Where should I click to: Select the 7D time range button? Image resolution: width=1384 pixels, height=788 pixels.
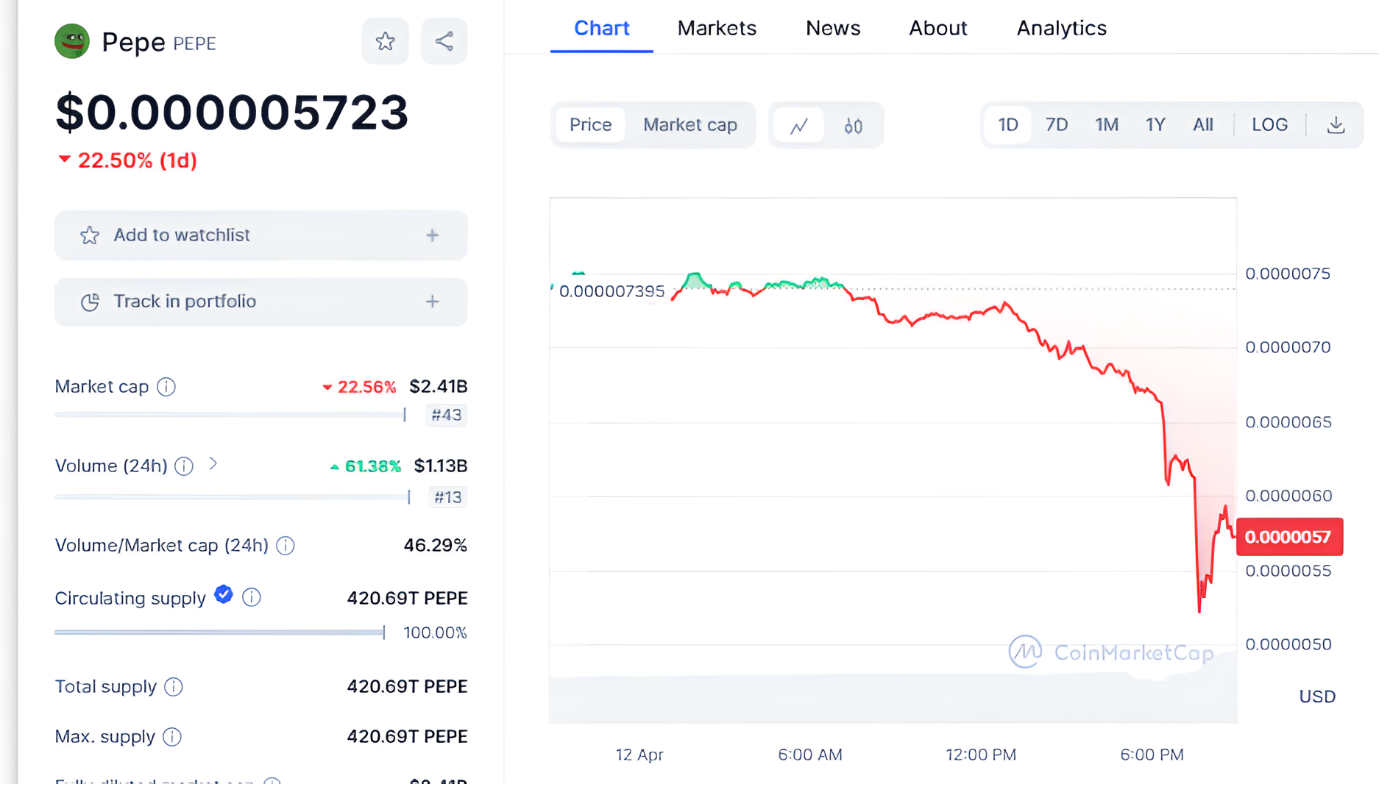1056,125
